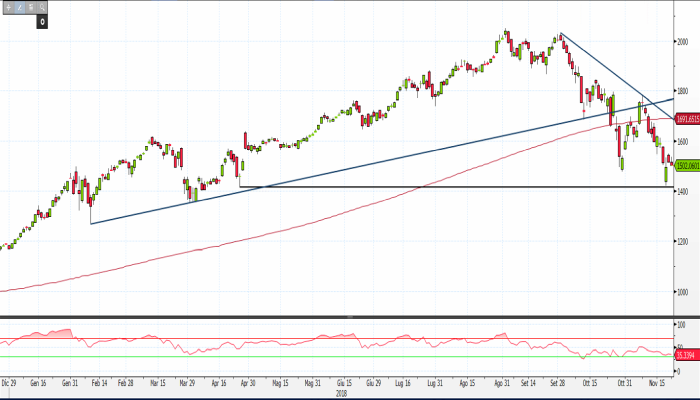
Task: Click the green last price label on axis
Action: (686, 166)
